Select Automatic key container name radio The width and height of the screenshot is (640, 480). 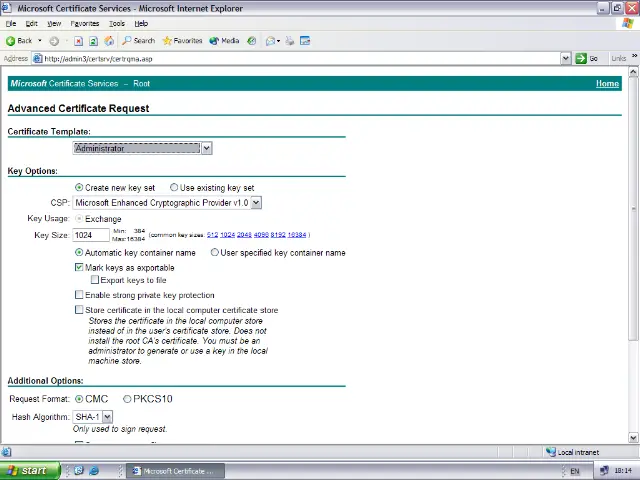click(79, 252)
